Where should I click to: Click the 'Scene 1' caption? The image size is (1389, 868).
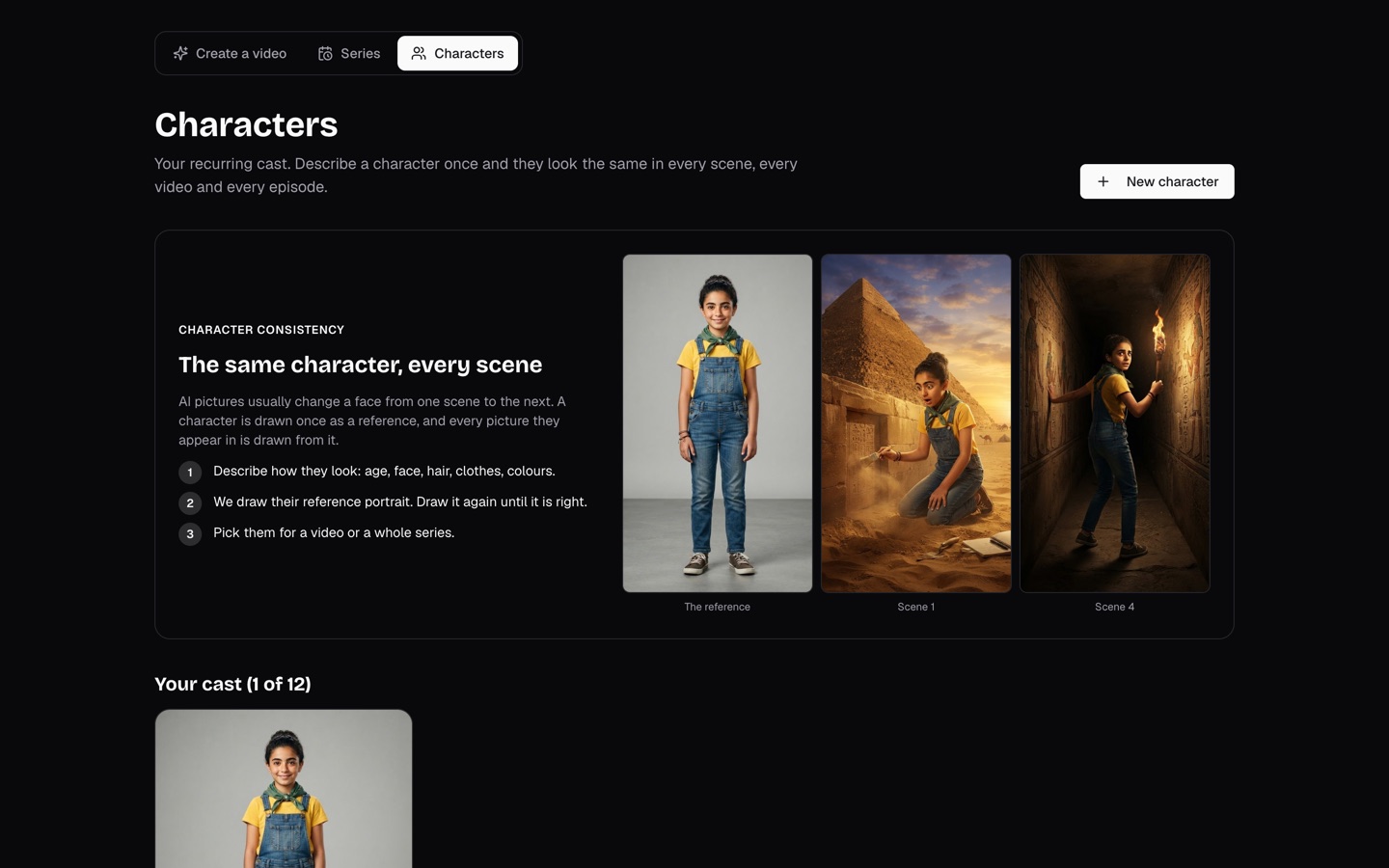[x=916, y=607]
